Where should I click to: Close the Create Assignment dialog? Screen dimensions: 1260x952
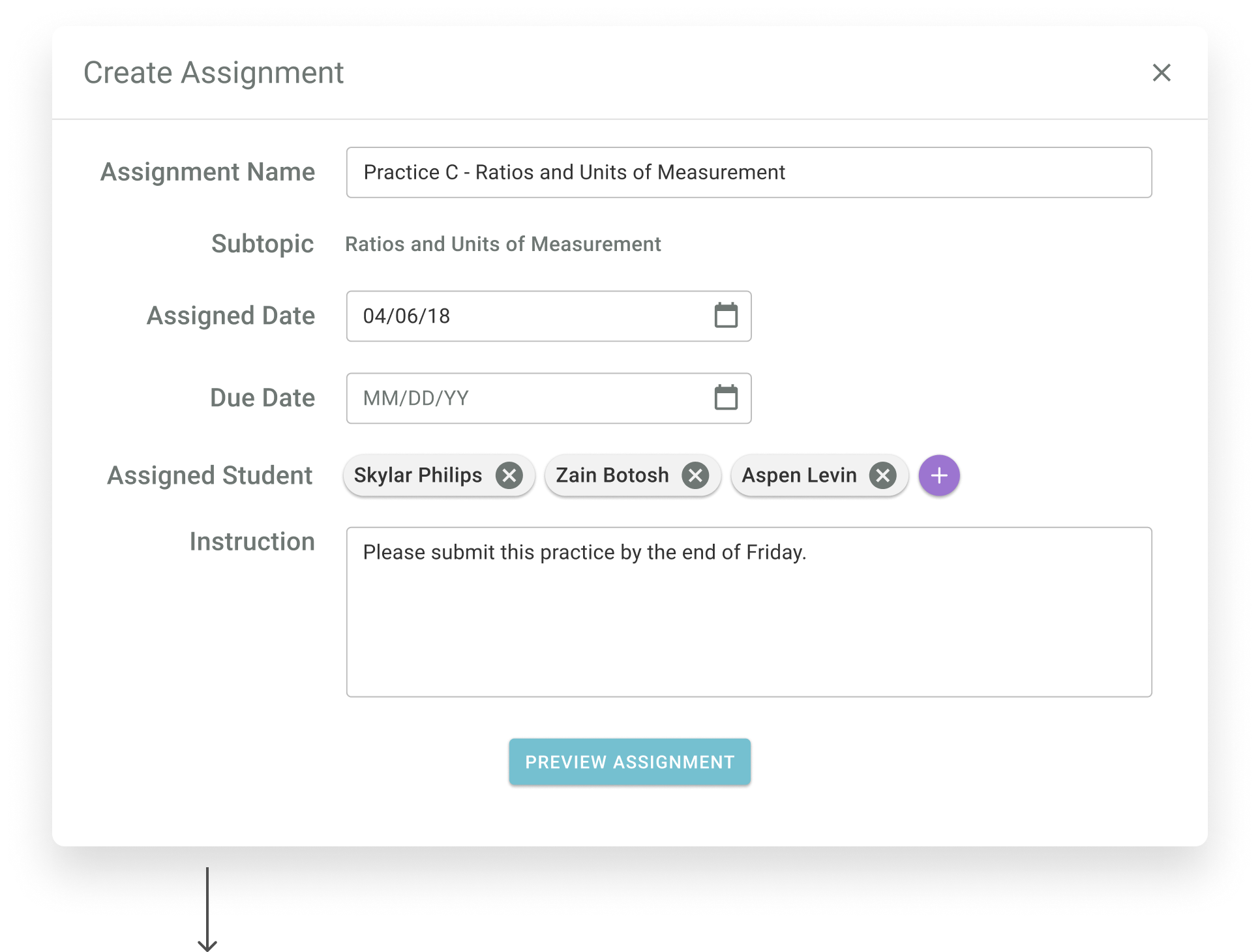tap(1162, 72)
